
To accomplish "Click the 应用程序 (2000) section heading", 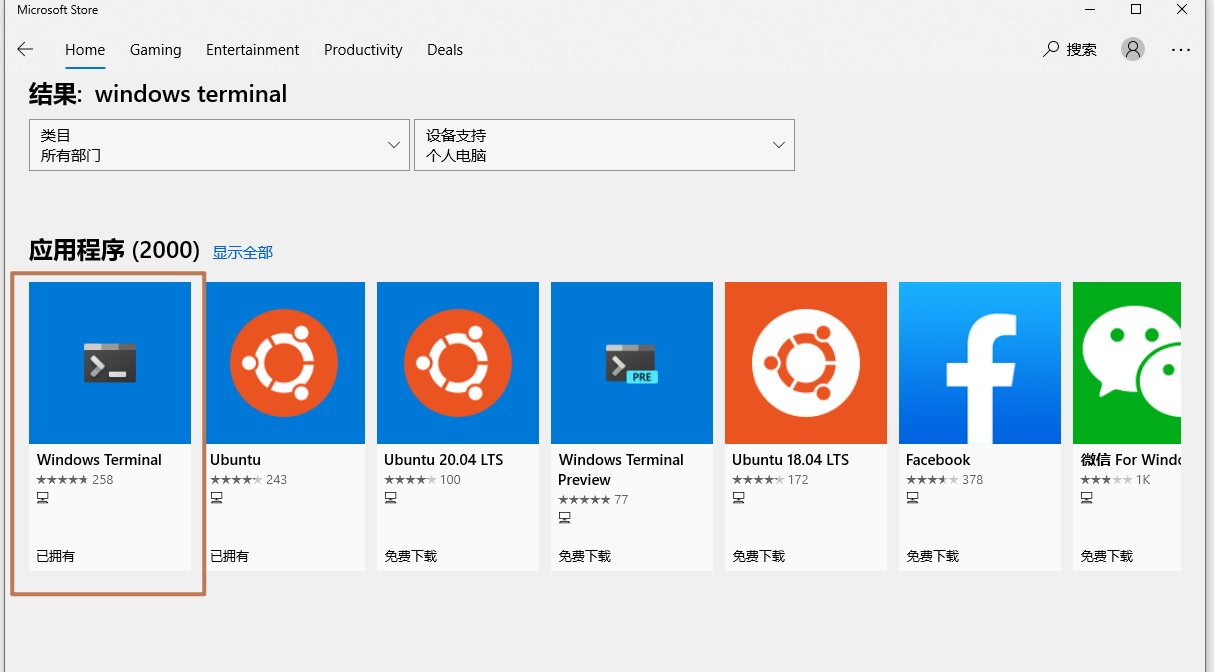I will [x=114, y=250].
